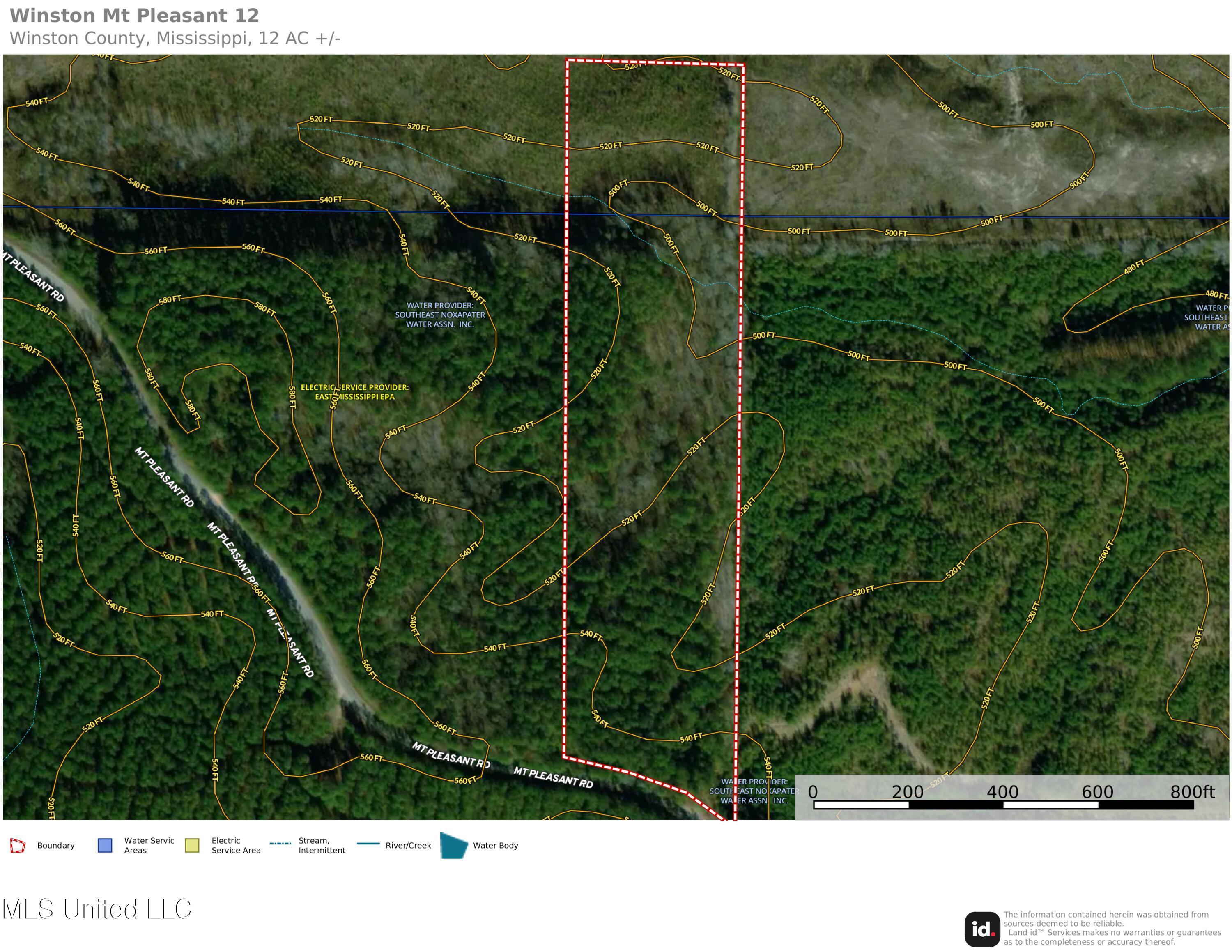Click the yellow Electric Service Area swatch
Viewport: 1232px width, 952px height.
[192, 845]
